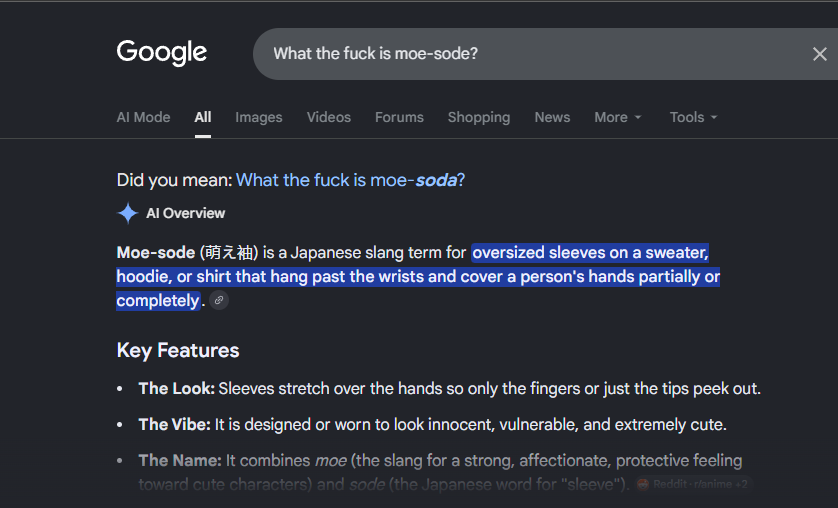Open the Images tab
Image resolution: width=838 pixels, height=508 pixels.
(259, 118)
